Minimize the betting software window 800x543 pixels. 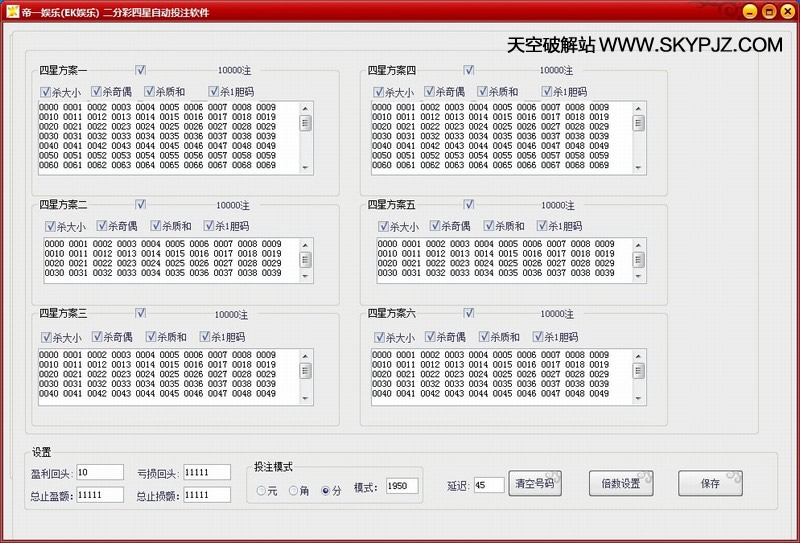point(749,9)
